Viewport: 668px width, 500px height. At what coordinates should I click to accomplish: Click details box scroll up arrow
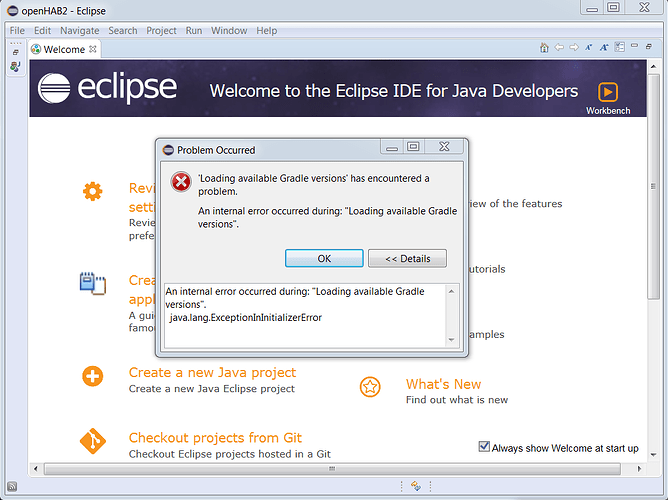(x=452, y=292)
